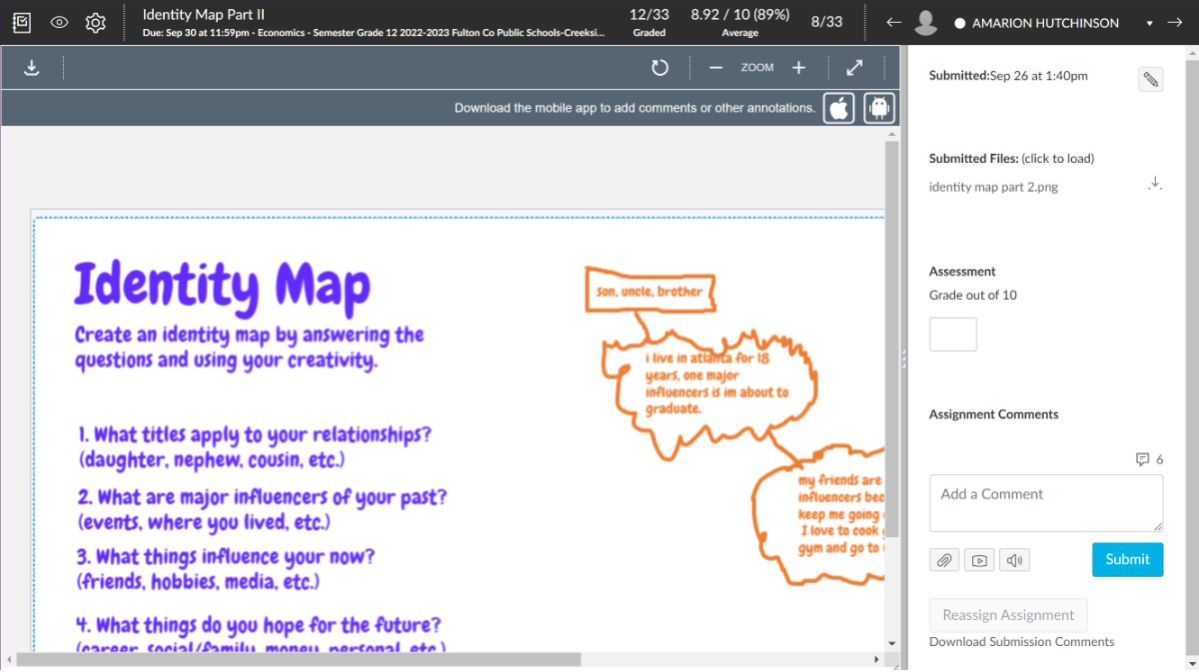The width and height of the screenshot is (1199, 672).
Task: Open the Apple mobile app download
Action: coord(839,108)
